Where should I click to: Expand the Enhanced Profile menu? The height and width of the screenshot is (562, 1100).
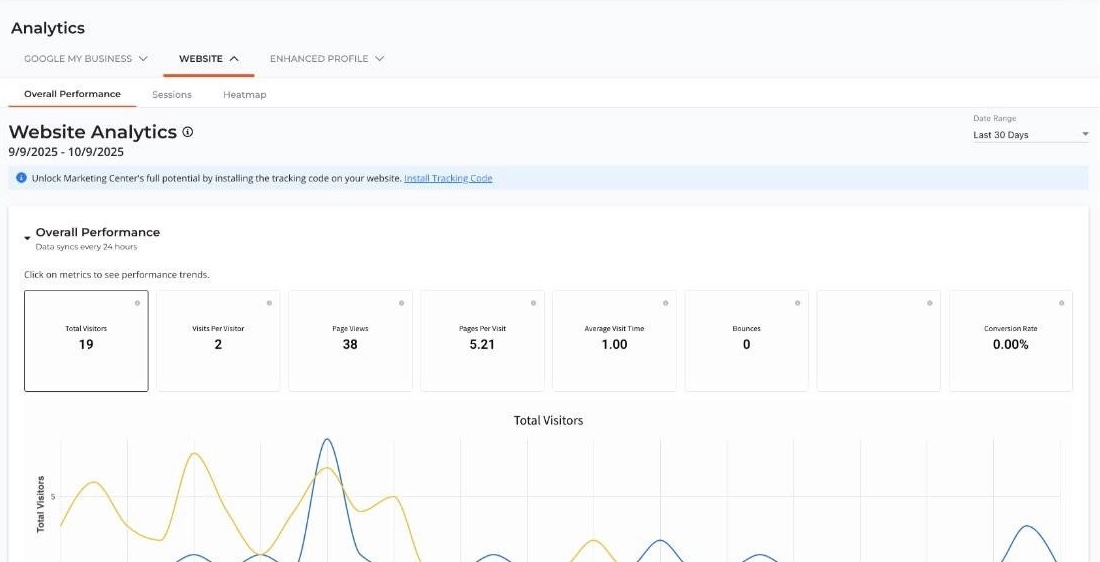[x=327, y=59]
